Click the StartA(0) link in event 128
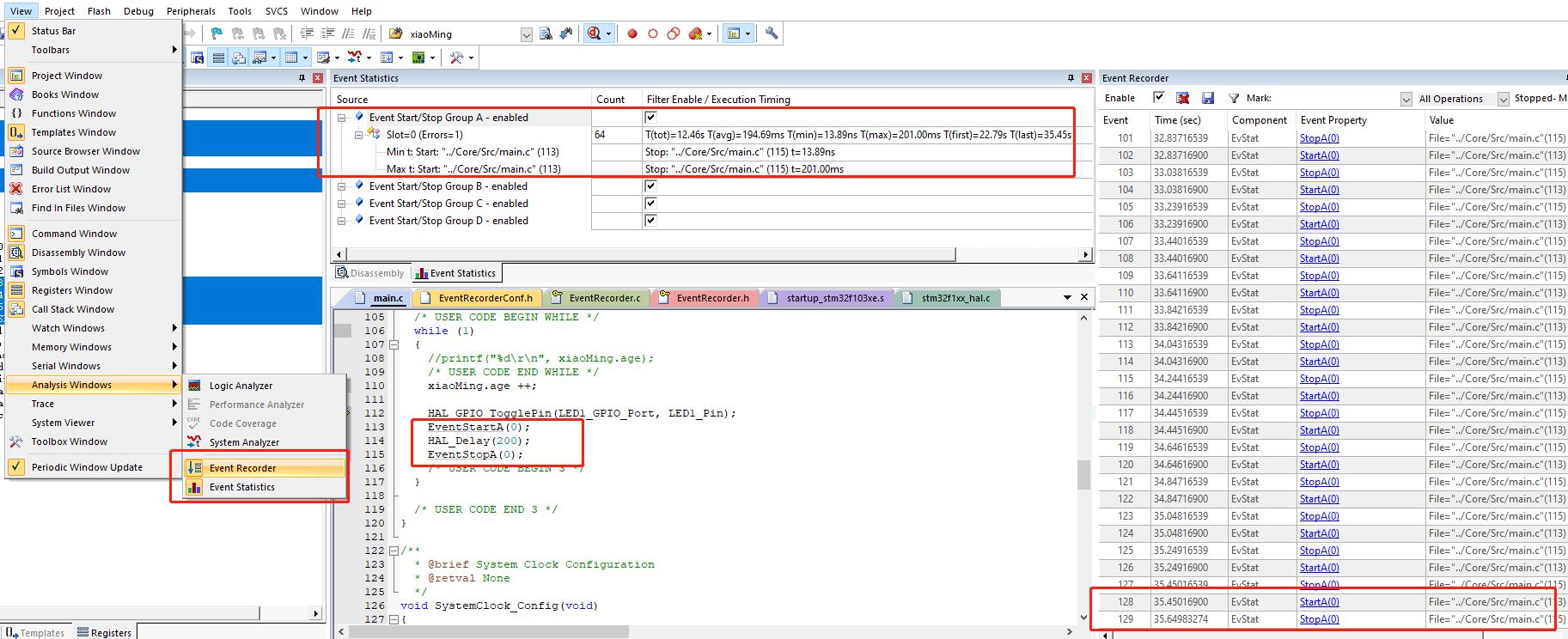1568x639 pixels. [x=1319, y=602]
